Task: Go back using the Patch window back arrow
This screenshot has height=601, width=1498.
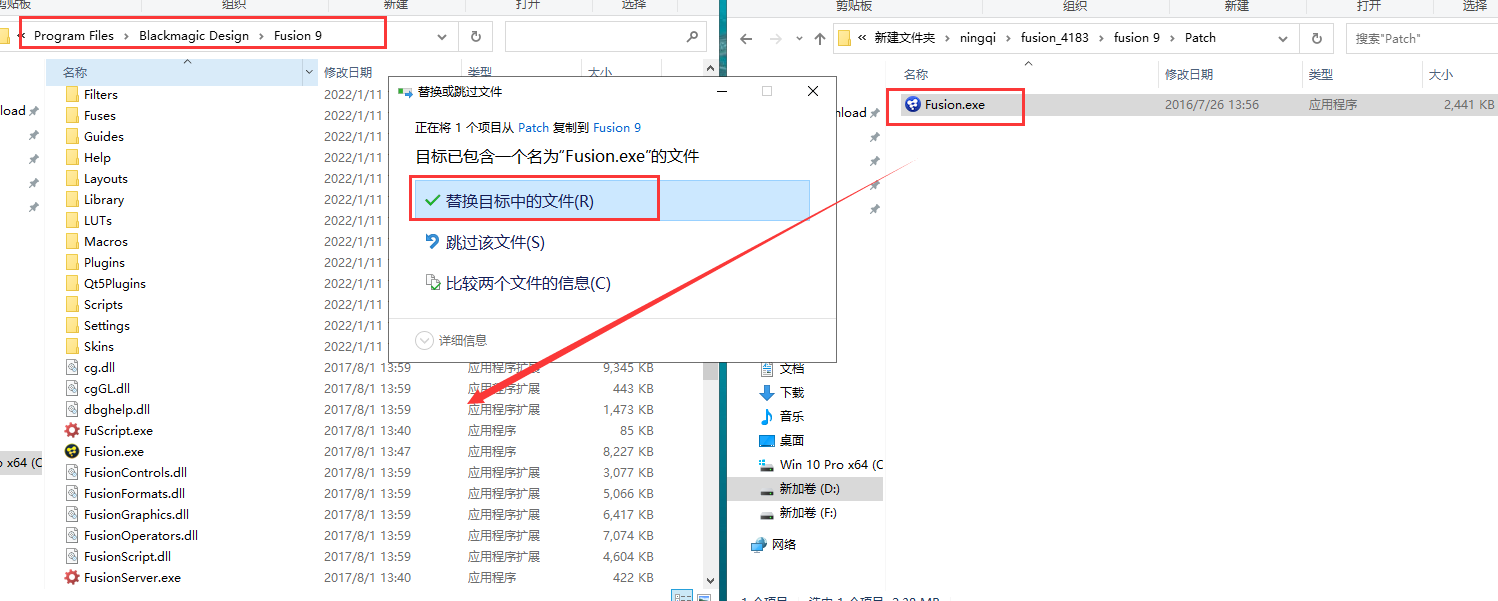Action: click(745, 39)
